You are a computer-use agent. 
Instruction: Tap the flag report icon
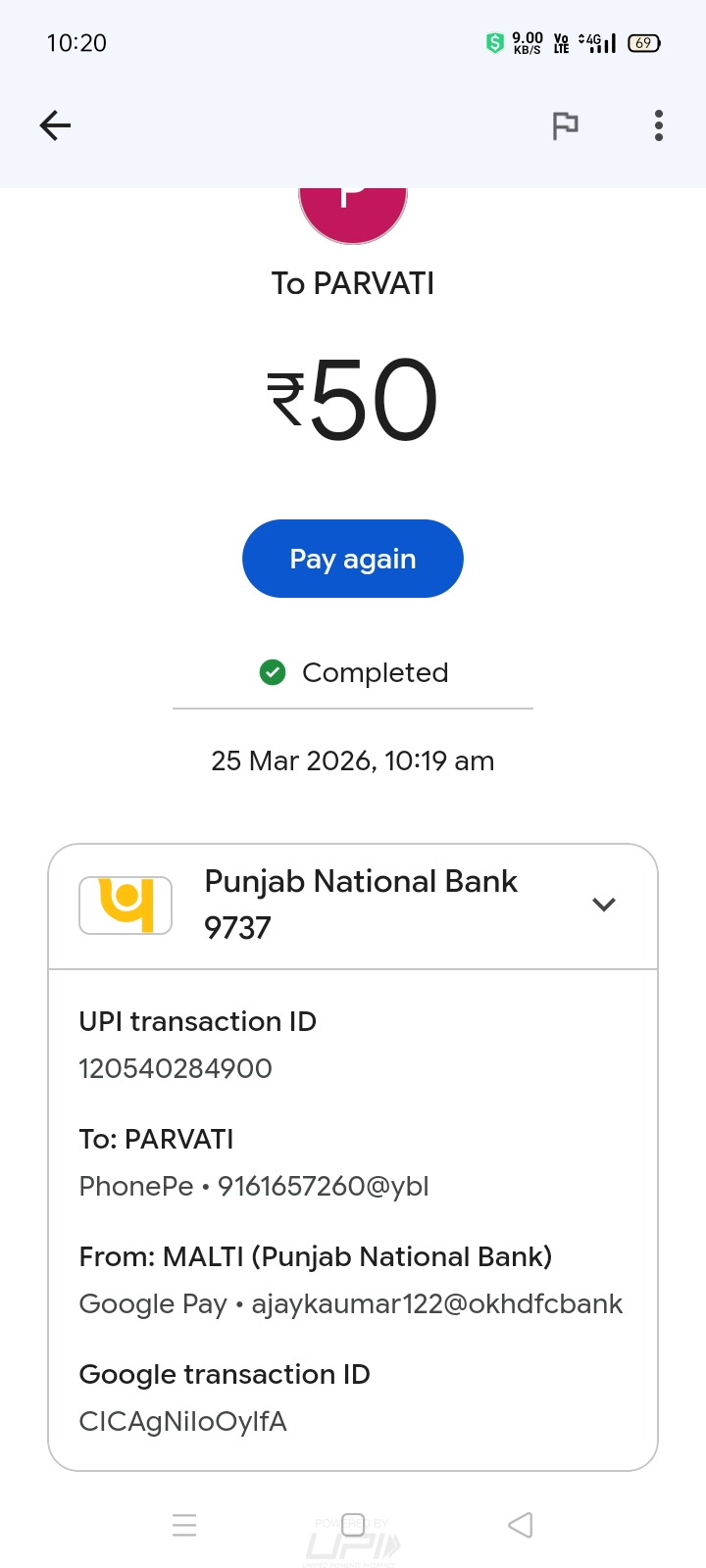click(x=565, y=125)
